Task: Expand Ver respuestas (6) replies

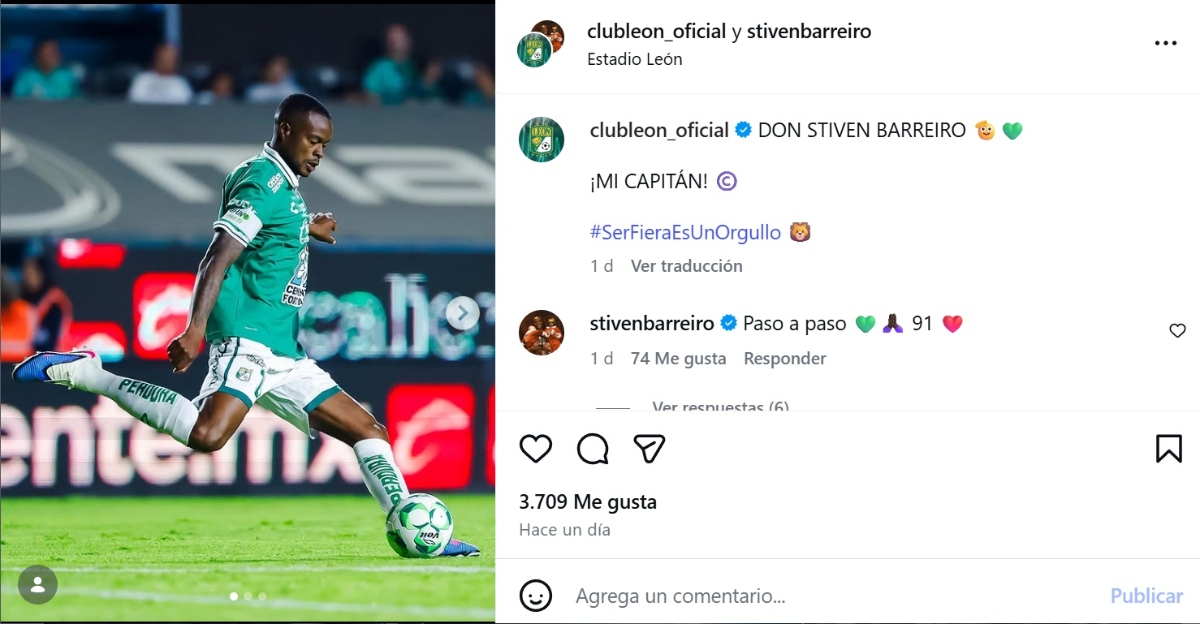Action: pyautogui.click(x=720, y=407)
